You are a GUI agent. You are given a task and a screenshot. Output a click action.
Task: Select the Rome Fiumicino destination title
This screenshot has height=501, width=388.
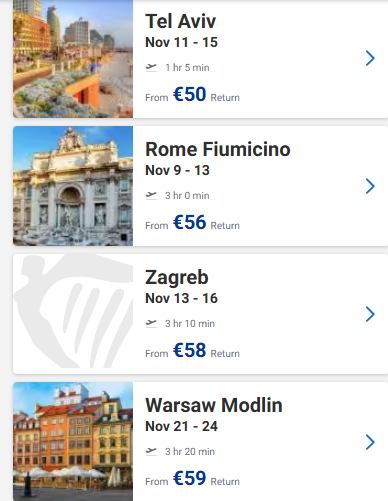point(218,149)
